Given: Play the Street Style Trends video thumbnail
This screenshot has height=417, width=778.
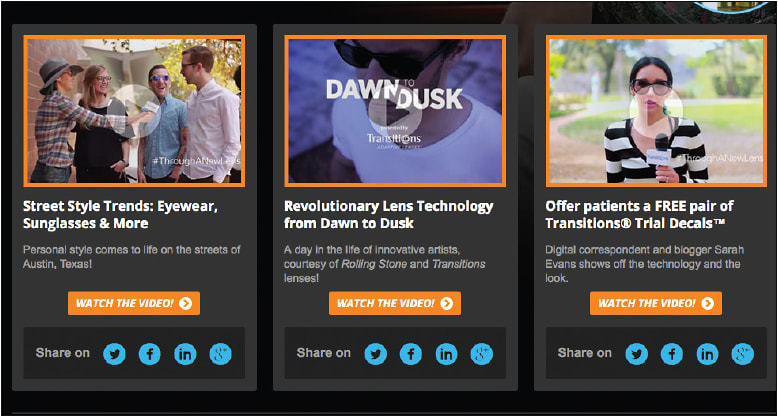Looking at the screenshot, I should pos(134,111).
